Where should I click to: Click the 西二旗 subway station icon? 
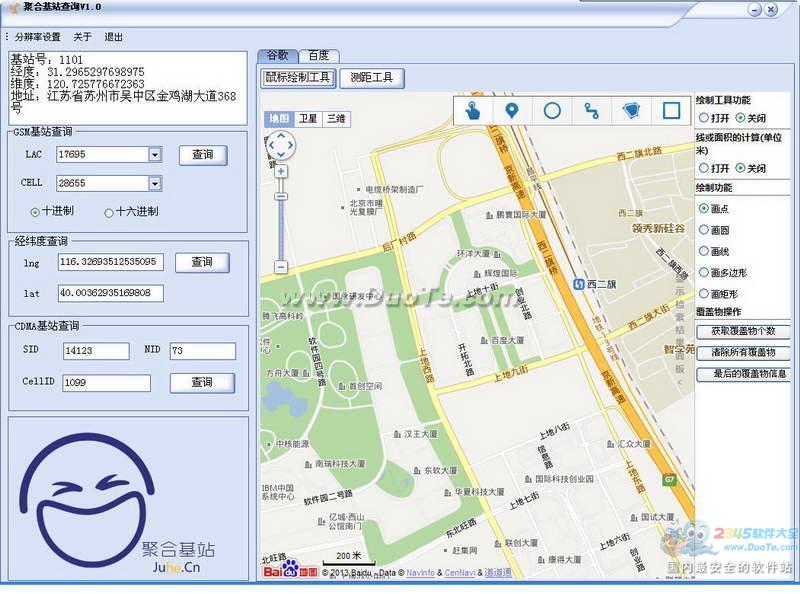[578, 284]
